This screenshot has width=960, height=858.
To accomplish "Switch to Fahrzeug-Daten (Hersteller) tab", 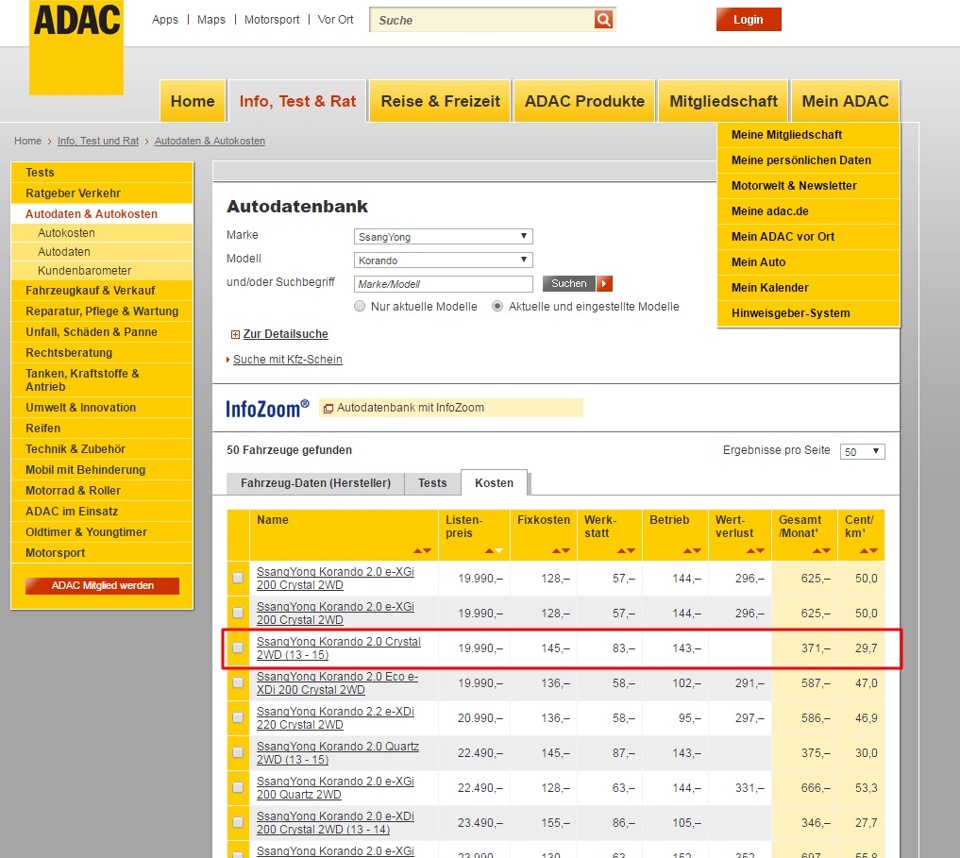I will [x=315, y=483].
